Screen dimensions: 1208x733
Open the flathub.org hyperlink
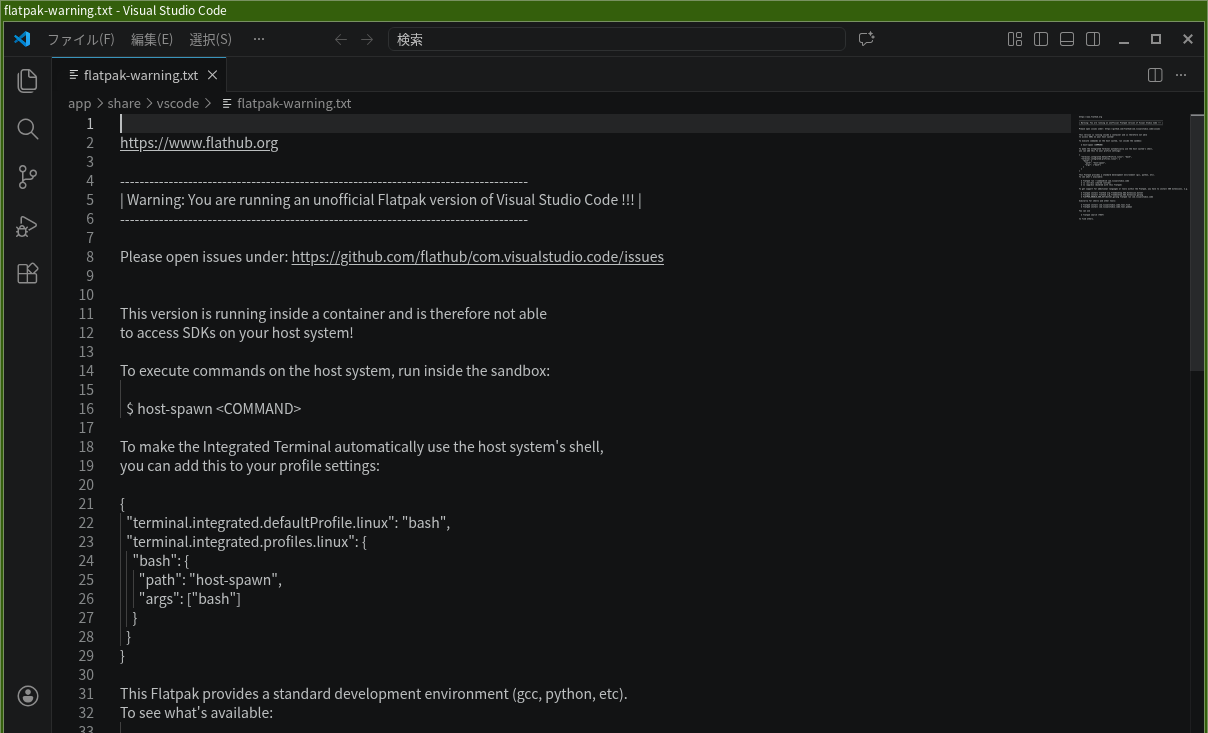pos(199,143)
